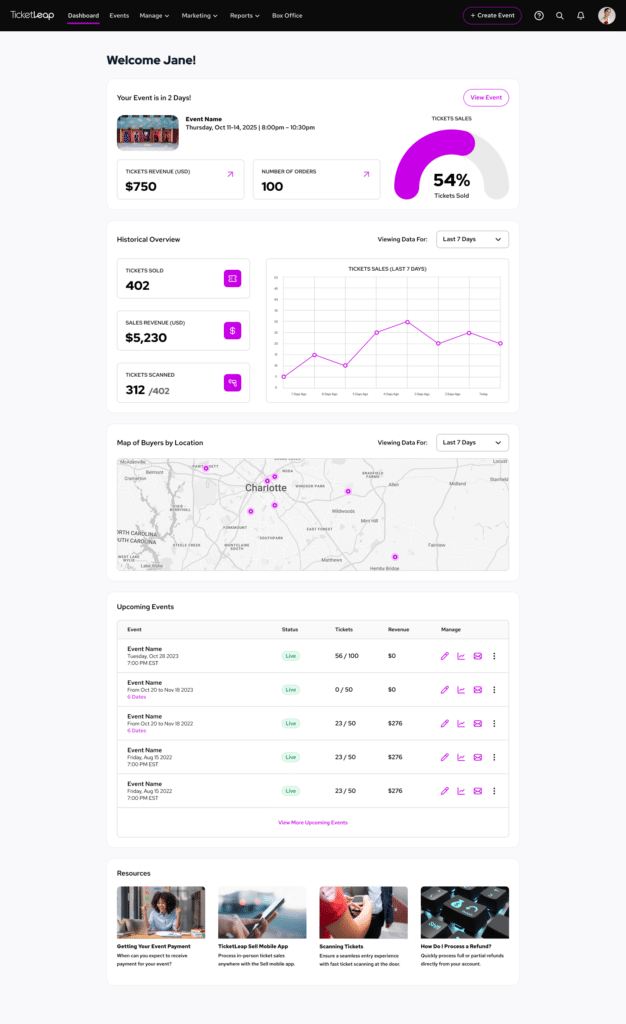Click 6 Dates link under Nov 18 2023 event
The image size is (626, 1024).
pos(136,697)
